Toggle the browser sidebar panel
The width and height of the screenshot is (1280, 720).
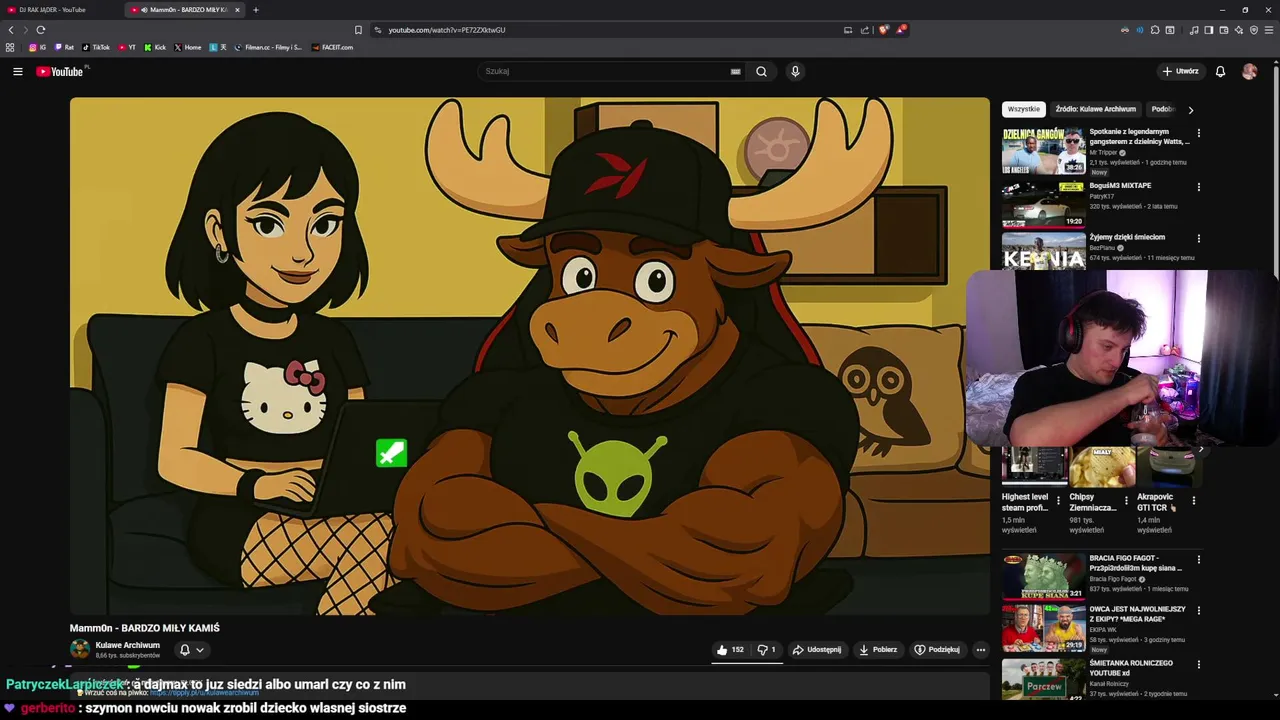click(x=1209, y=30)
